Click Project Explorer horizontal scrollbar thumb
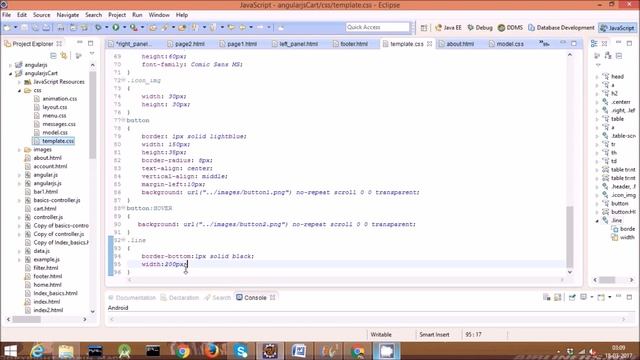This screenshot has width=640, height=360. coord(27,319)
